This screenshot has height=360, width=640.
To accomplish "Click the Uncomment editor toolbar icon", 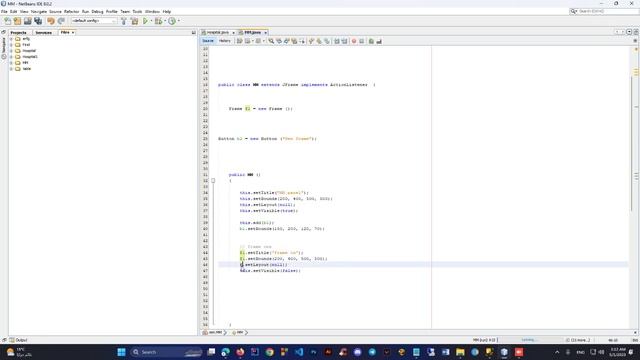I will (379, 41).
